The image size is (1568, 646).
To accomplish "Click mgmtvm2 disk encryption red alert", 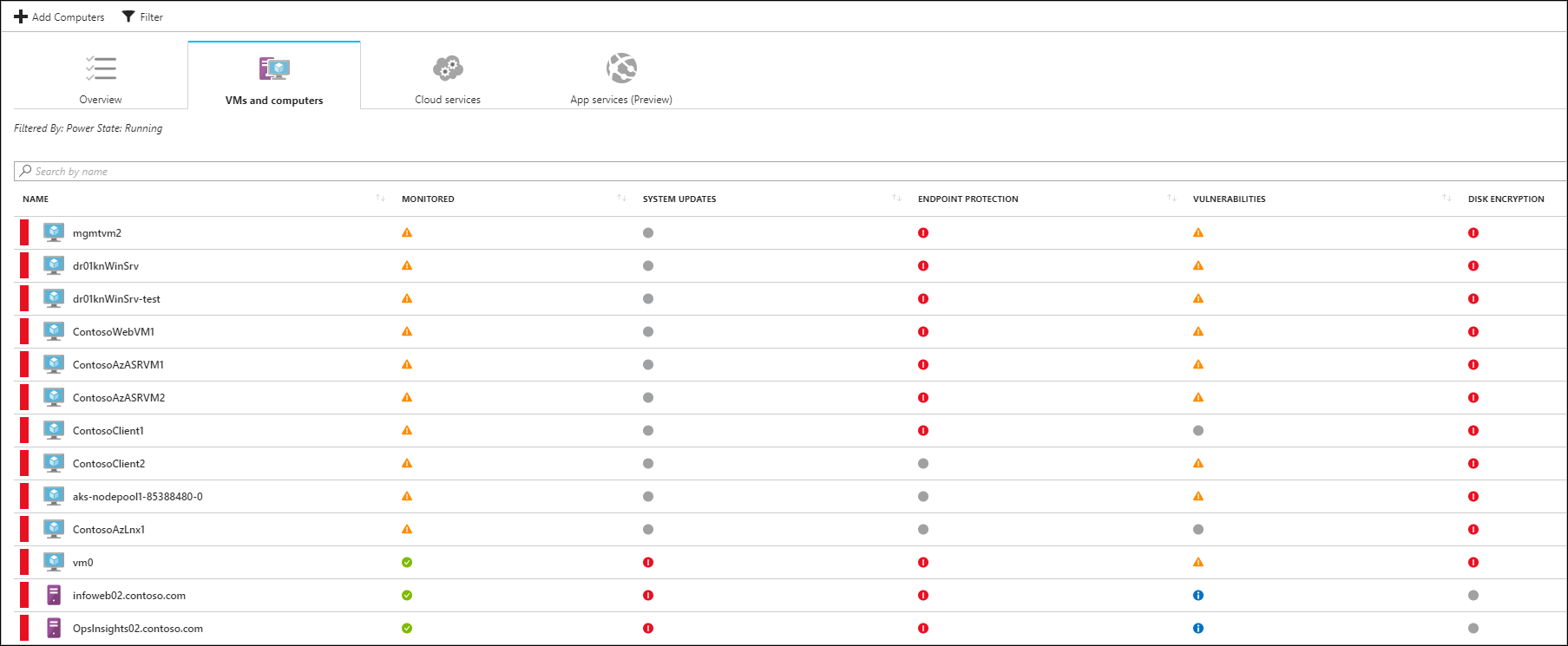I will (1473, 232).
